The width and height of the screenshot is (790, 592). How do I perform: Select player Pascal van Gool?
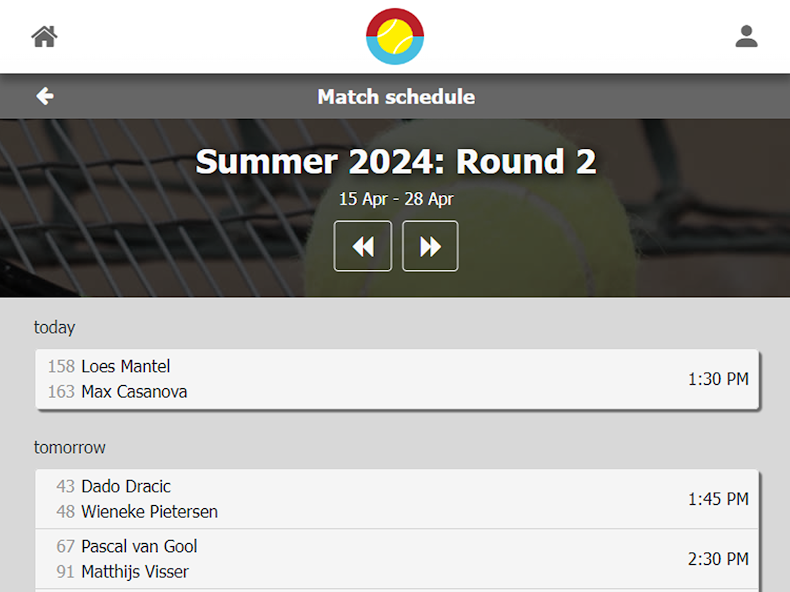139,547
